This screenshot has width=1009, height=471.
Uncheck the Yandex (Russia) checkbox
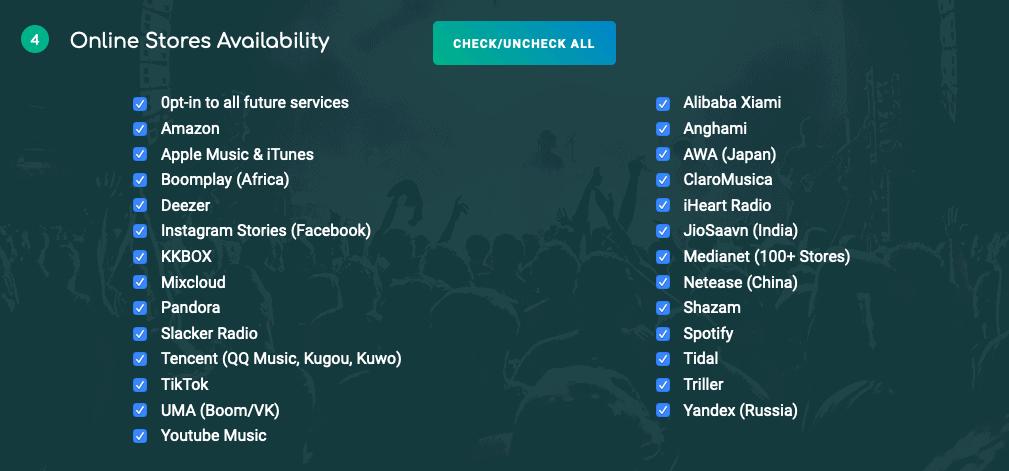coord(663,411)
